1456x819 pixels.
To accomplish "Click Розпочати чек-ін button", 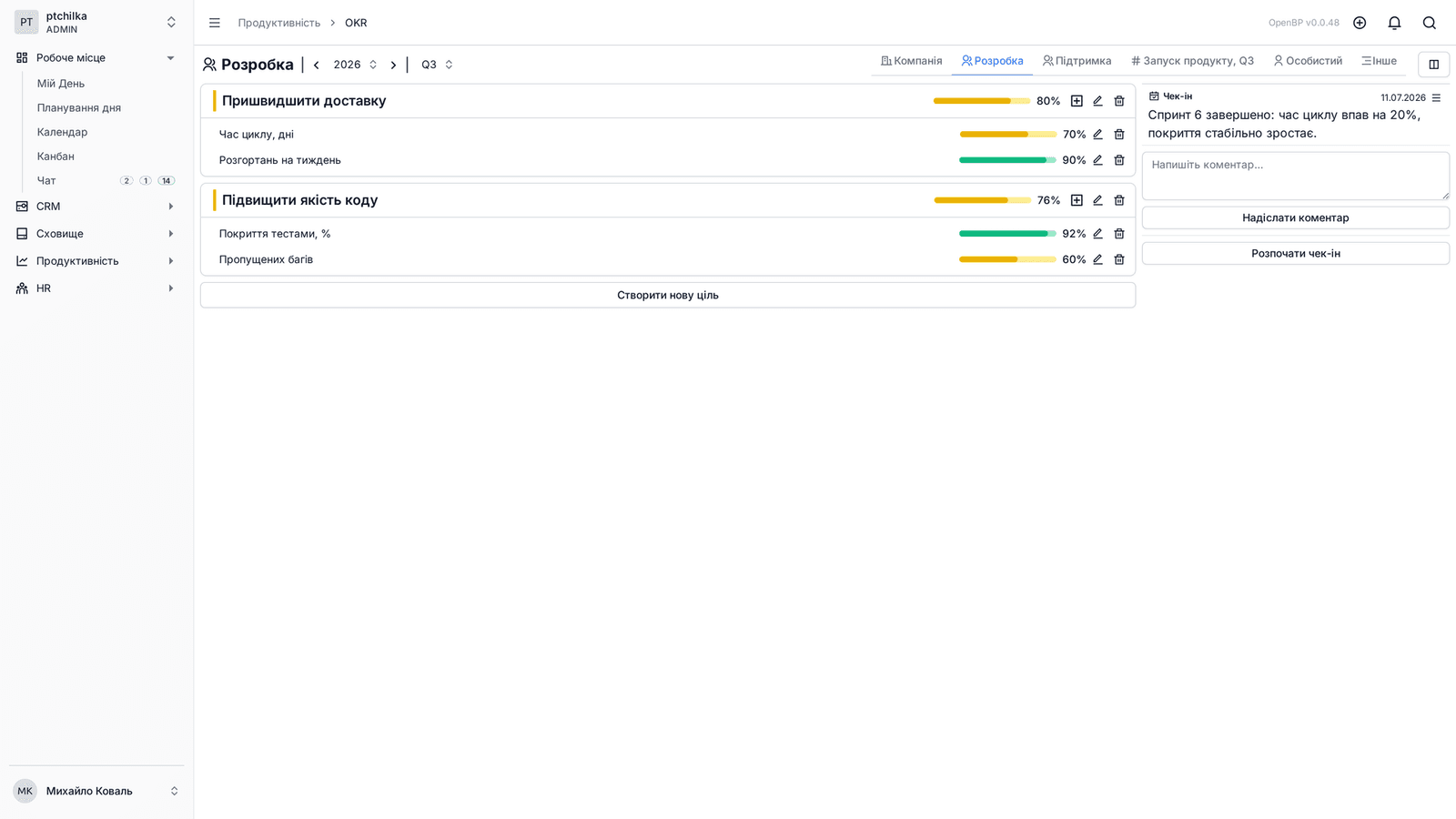I will [1296, 253].
